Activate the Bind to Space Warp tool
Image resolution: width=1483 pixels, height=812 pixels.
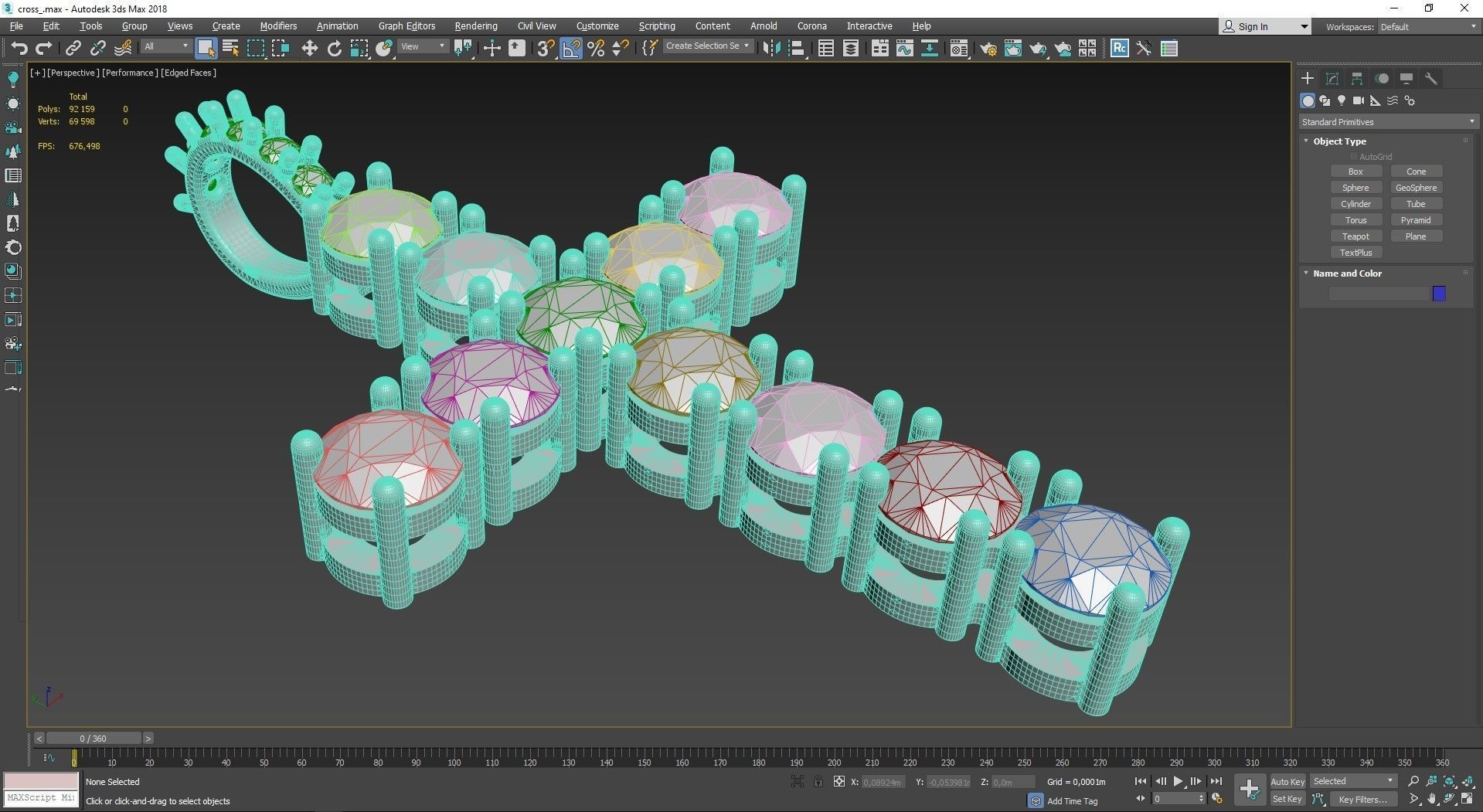click(123, 49)
